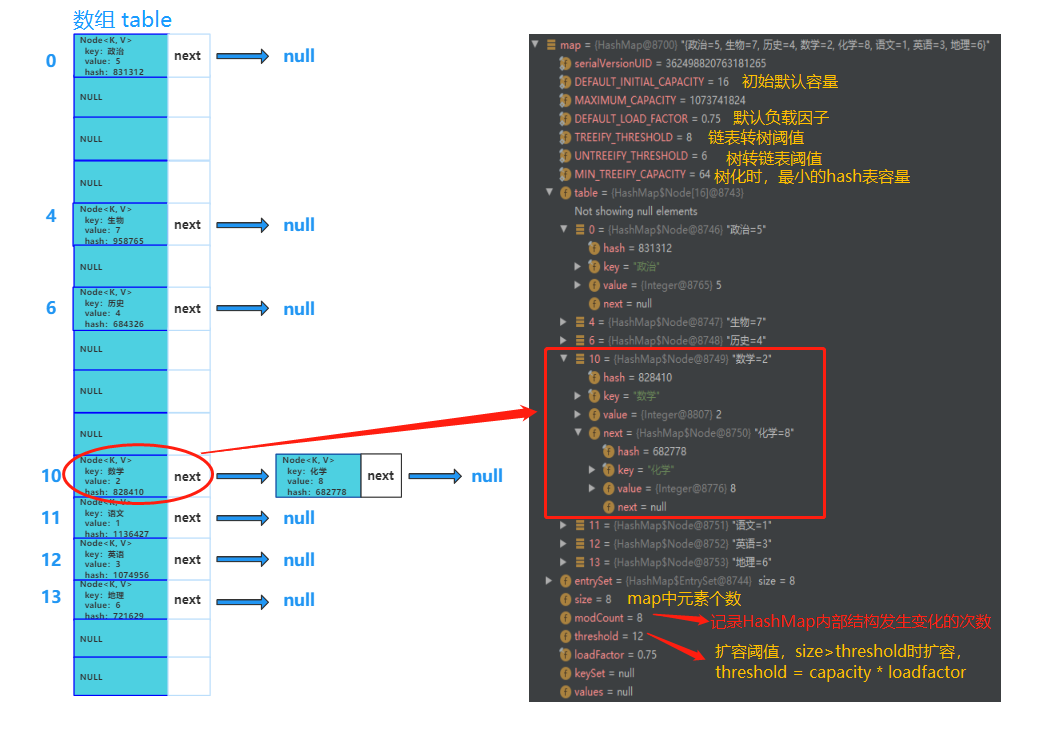Expand key '化学' in next node
This screenshot has width=1063, height=734.
pos(593,469)
